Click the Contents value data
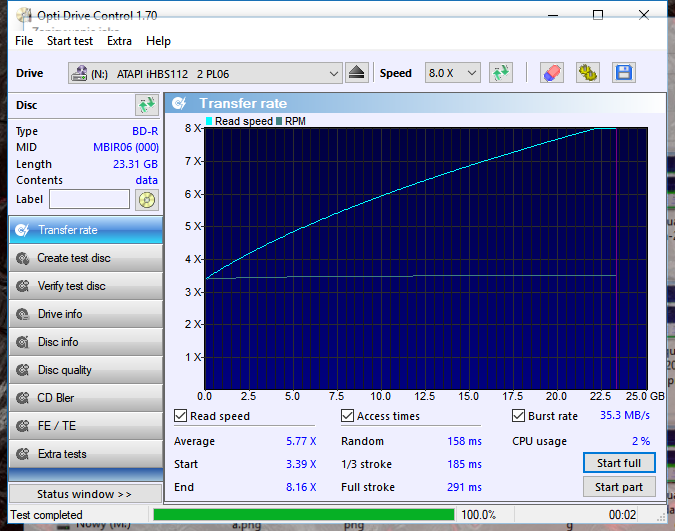This screenshot has width=675, height=531. pyautogui.click(x=146, y=180)
